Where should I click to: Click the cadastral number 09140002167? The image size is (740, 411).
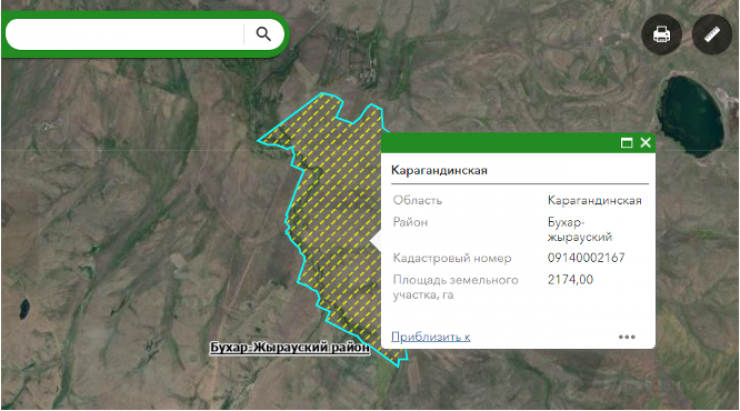click(x=586, y=258)
